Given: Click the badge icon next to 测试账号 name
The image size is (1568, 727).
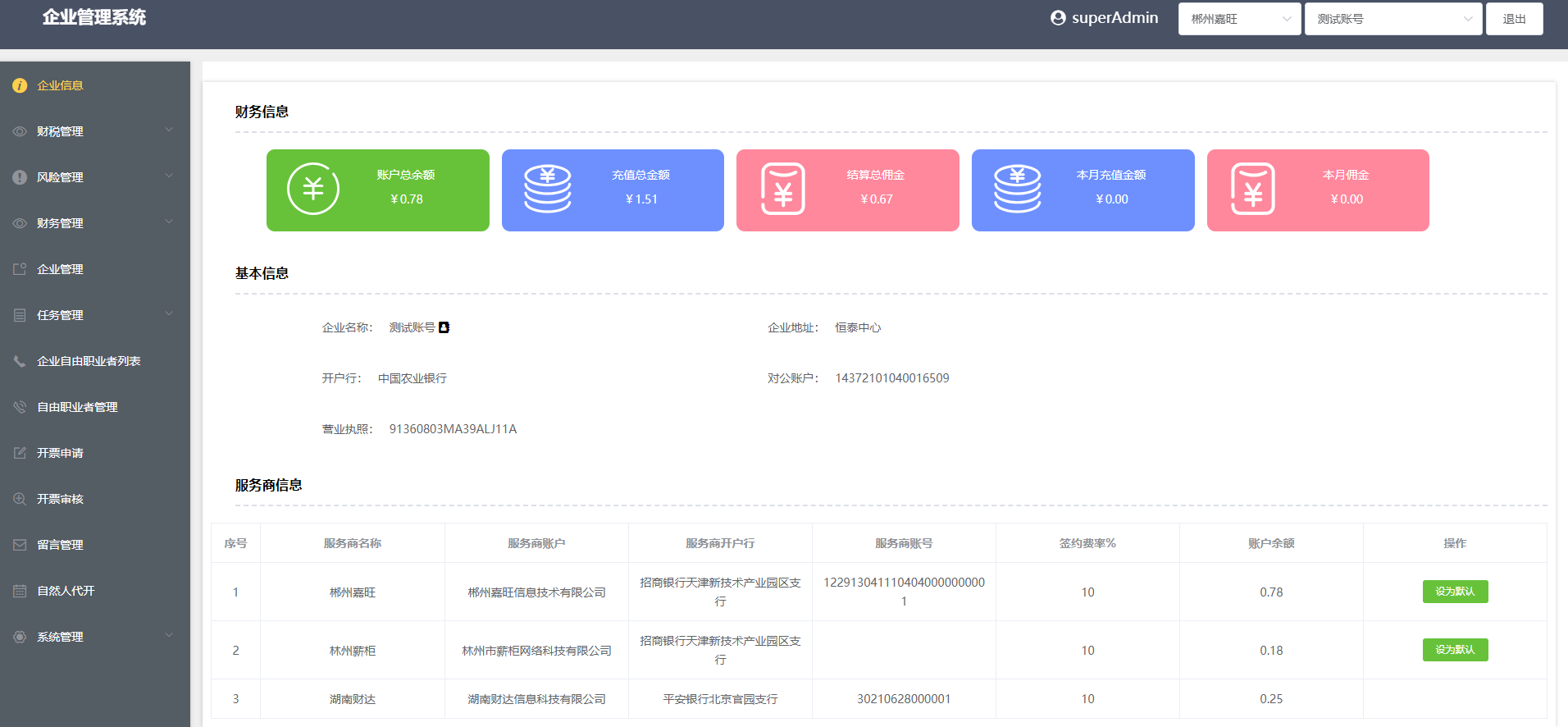Looking at the screenshot, I should (444, 327).
